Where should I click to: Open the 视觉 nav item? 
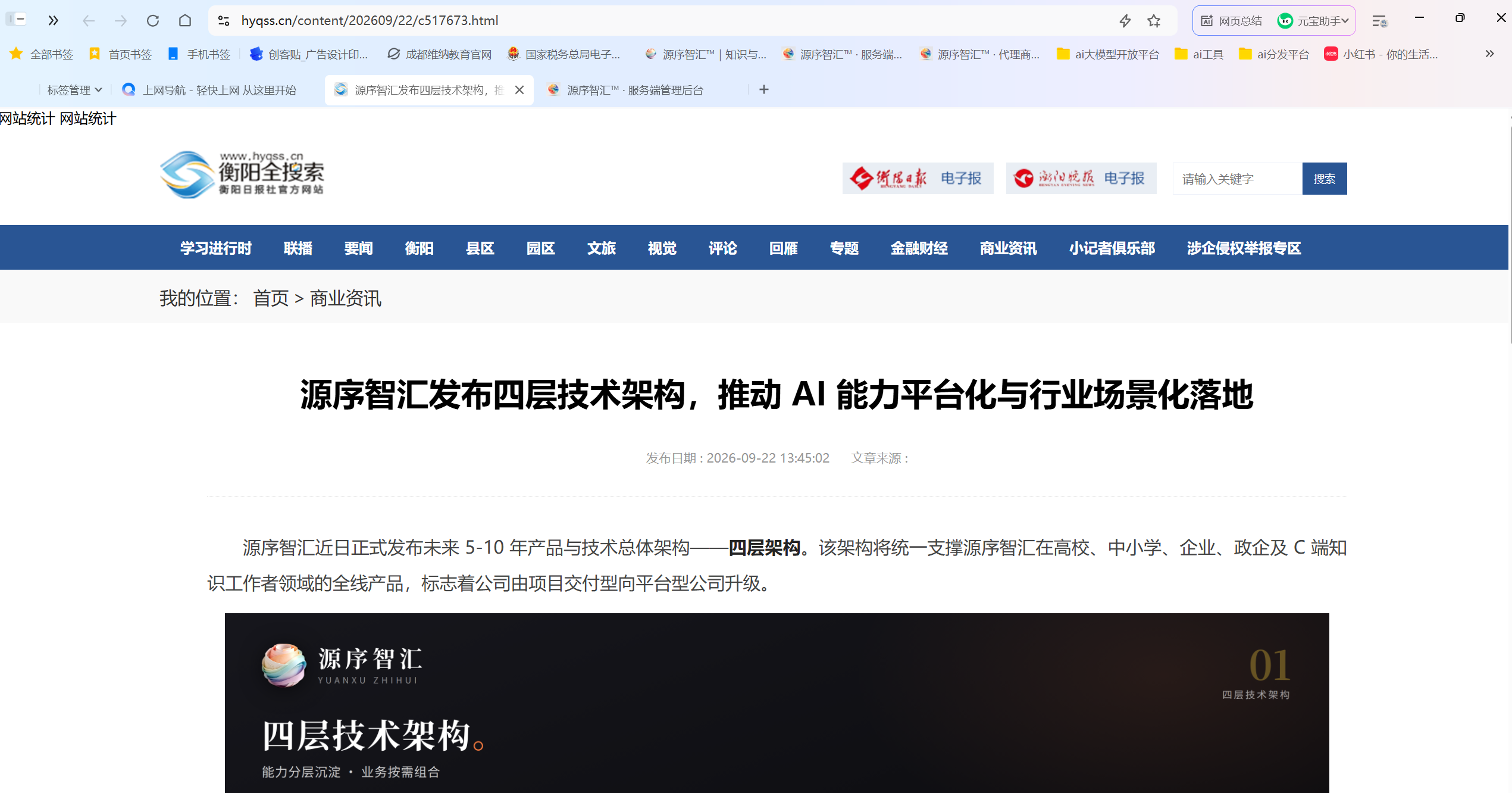pyautogui.click(x=662, y=248)
